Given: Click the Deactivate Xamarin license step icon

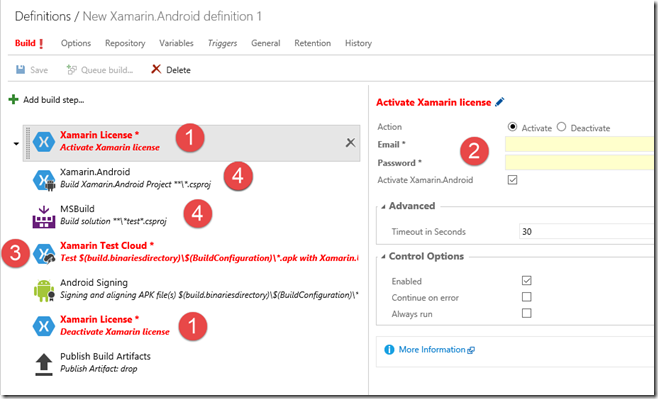Looking at the screenshot, I should [44, 326].
